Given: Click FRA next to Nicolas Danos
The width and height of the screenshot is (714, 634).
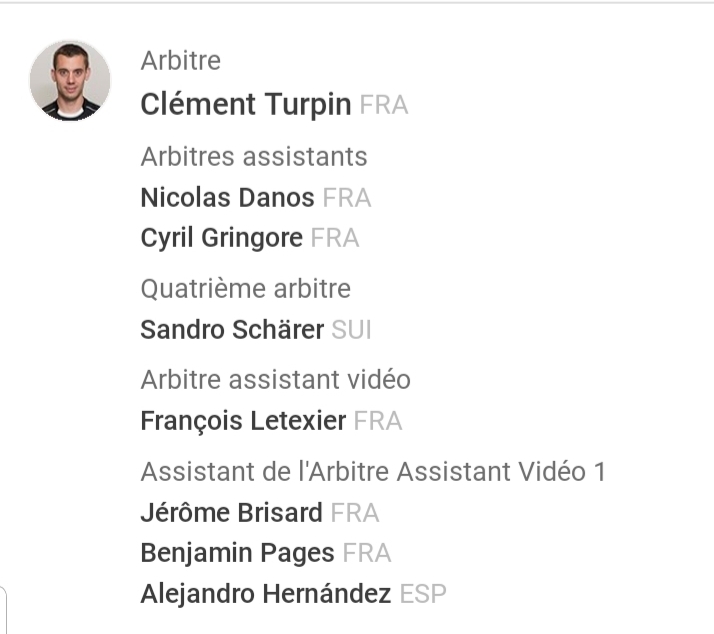Looking at the screenshot, I should click(347, 198).
